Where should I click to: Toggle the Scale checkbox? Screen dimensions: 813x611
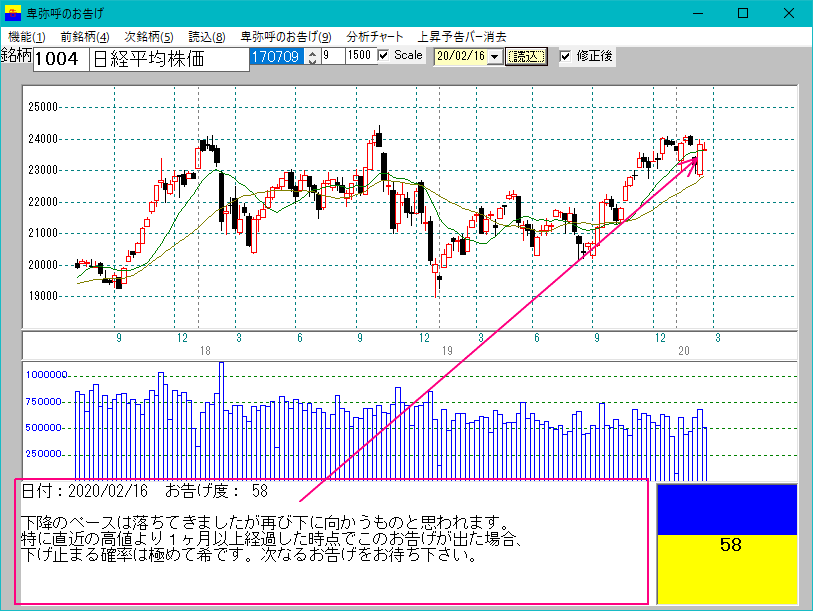tap(383, 55)
